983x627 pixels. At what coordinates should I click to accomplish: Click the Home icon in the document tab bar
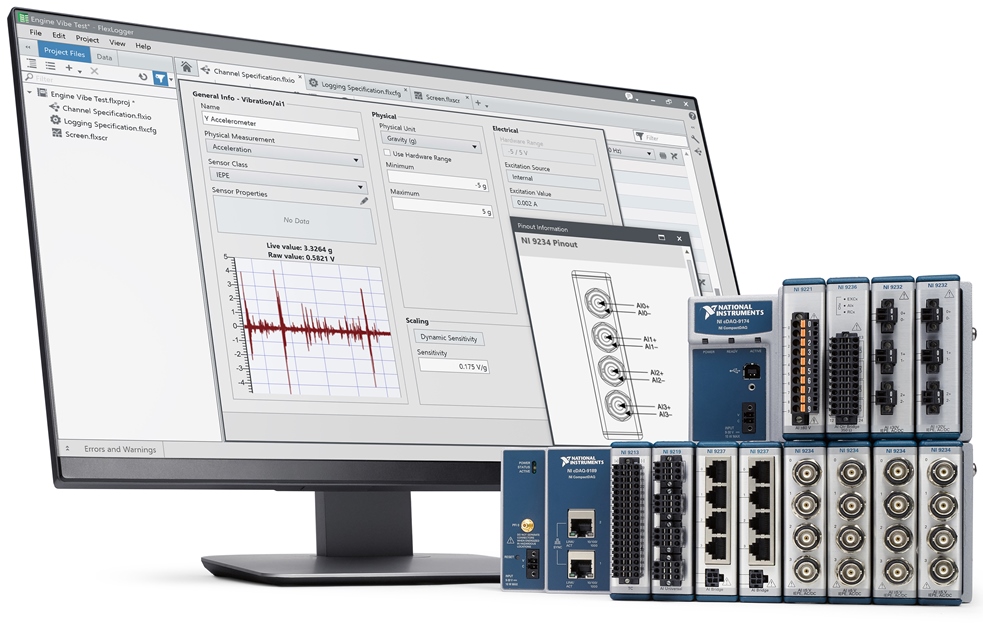click(186, 68)
